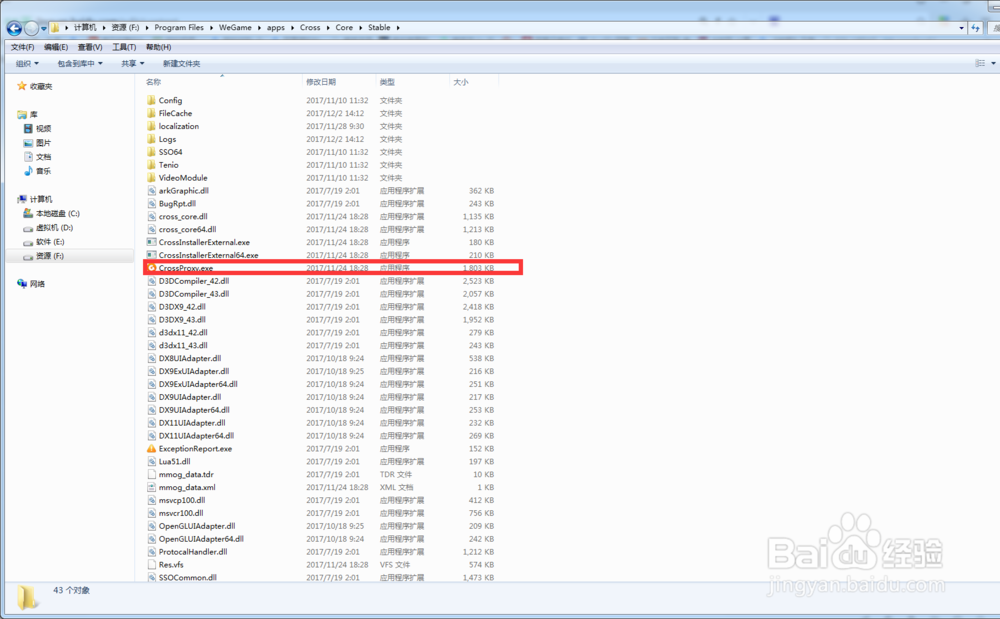The width and height of the screenshot is (1000, 619).
Task: Sort by 类型 column header
Action: click(387, 82)
